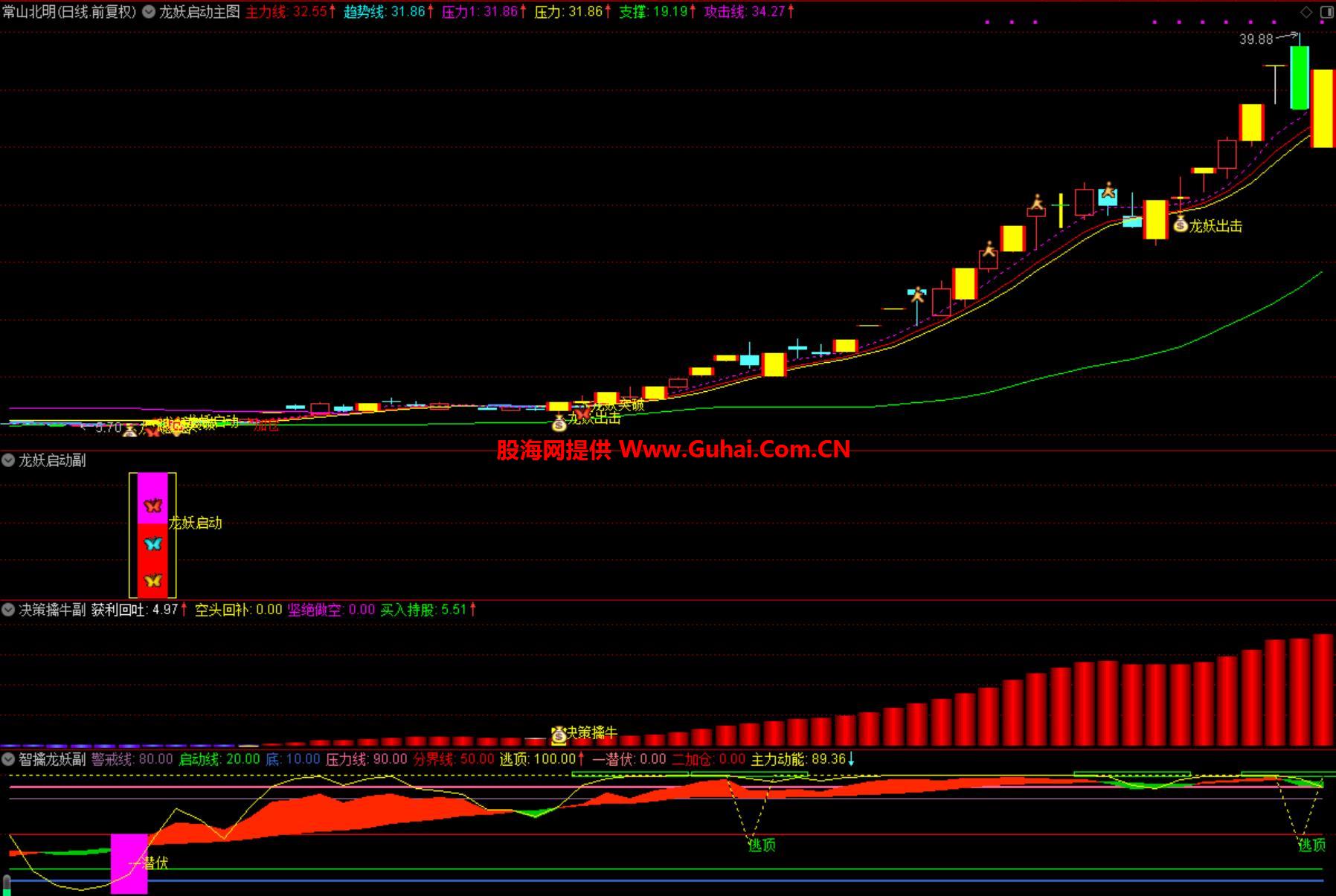Click the 龙妖突破 signal label
The image size is (1336, 896).
point(617,406)
